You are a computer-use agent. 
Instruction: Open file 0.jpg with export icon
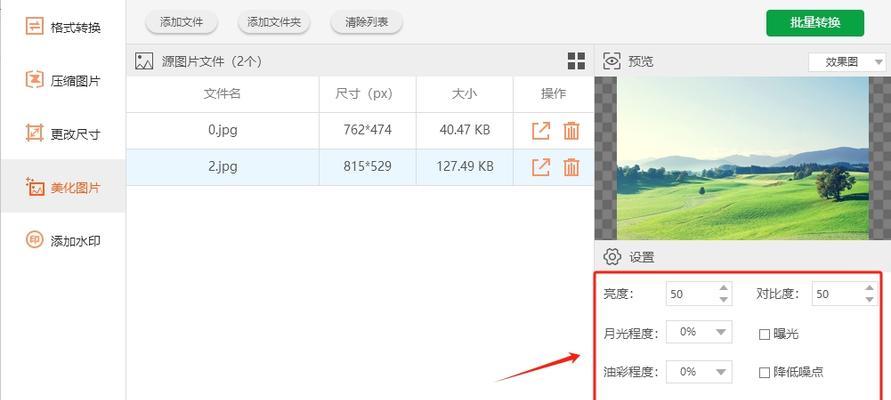(541, 131)
